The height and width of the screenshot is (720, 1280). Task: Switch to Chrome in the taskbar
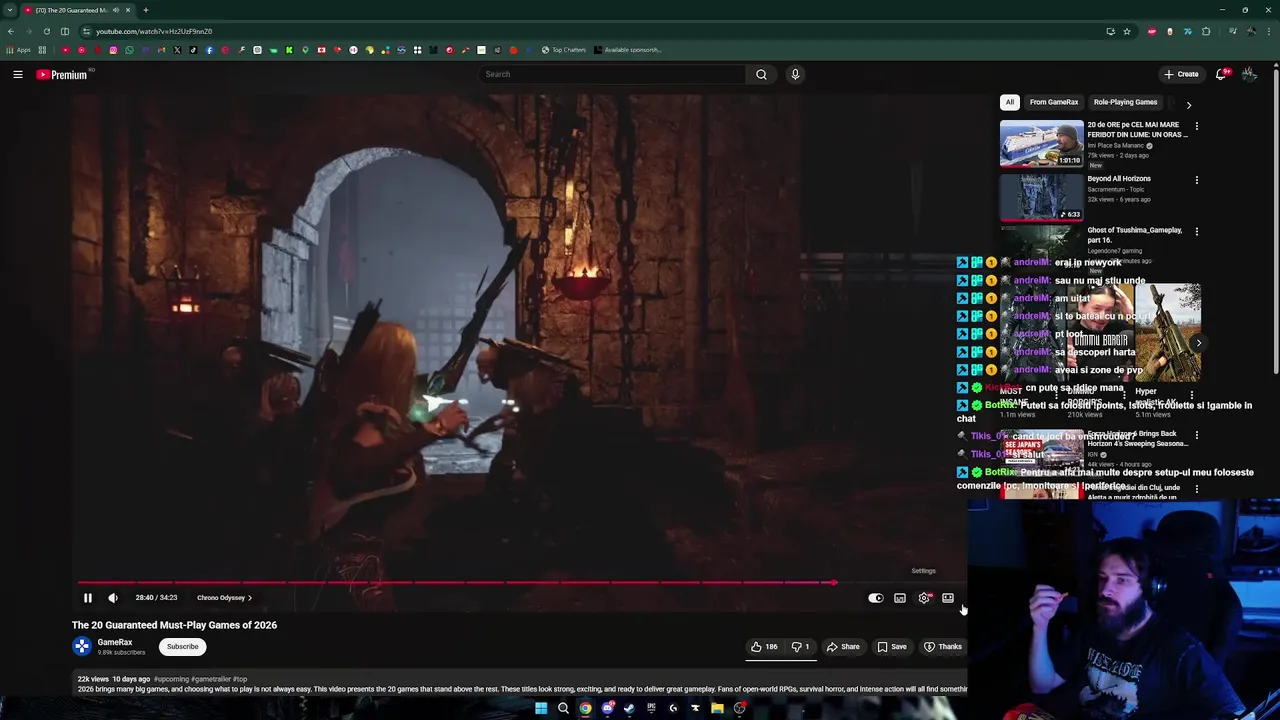point(585,708)
